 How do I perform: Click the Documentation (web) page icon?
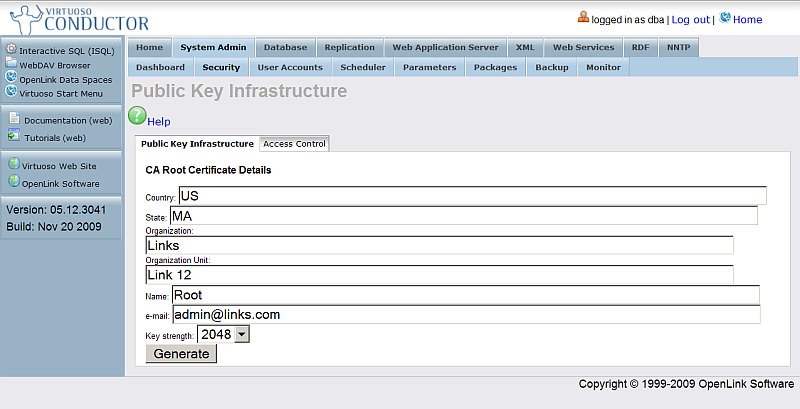[14, 119]
